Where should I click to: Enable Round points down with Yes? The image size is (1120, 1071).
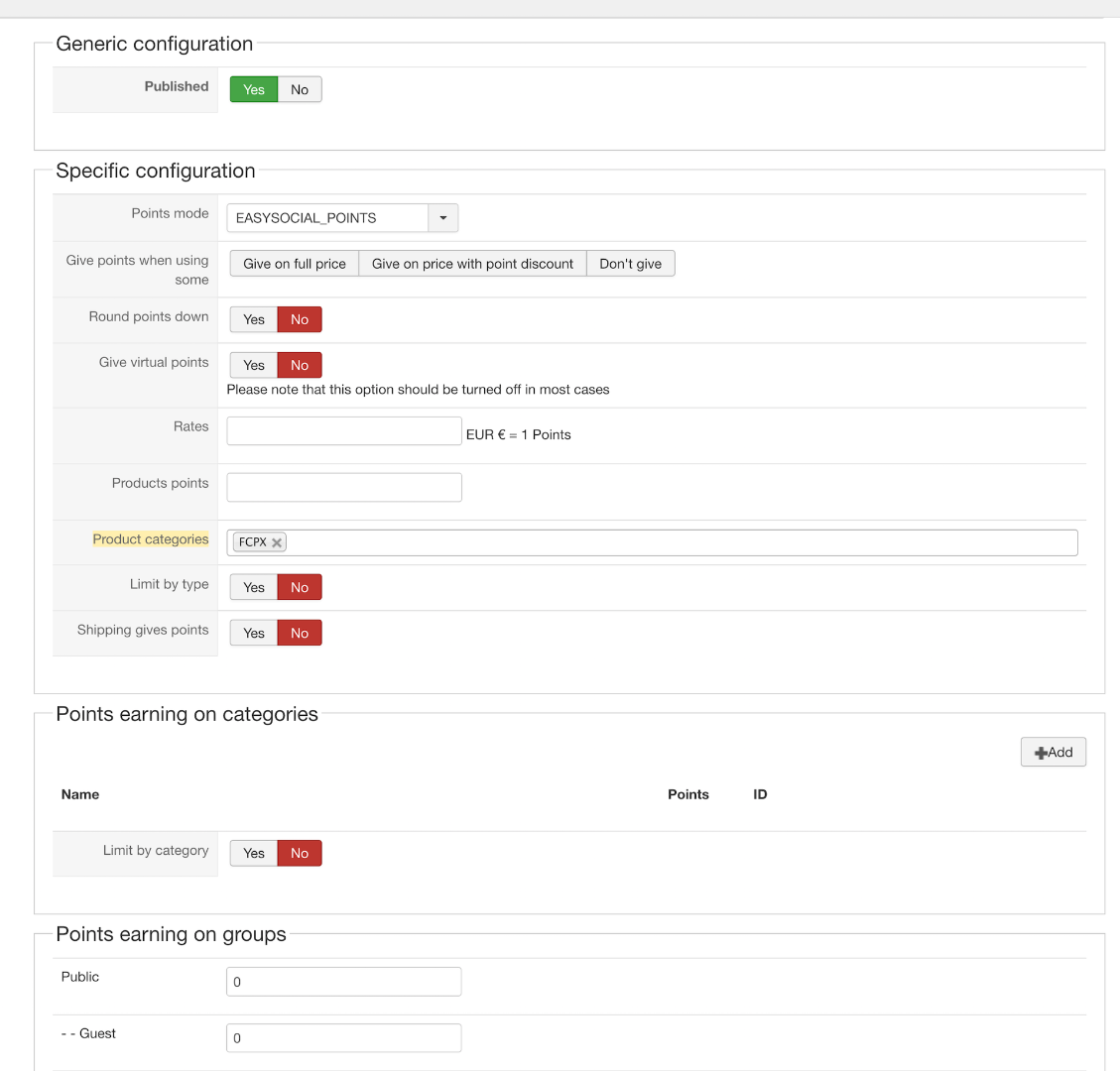(254, 320)
